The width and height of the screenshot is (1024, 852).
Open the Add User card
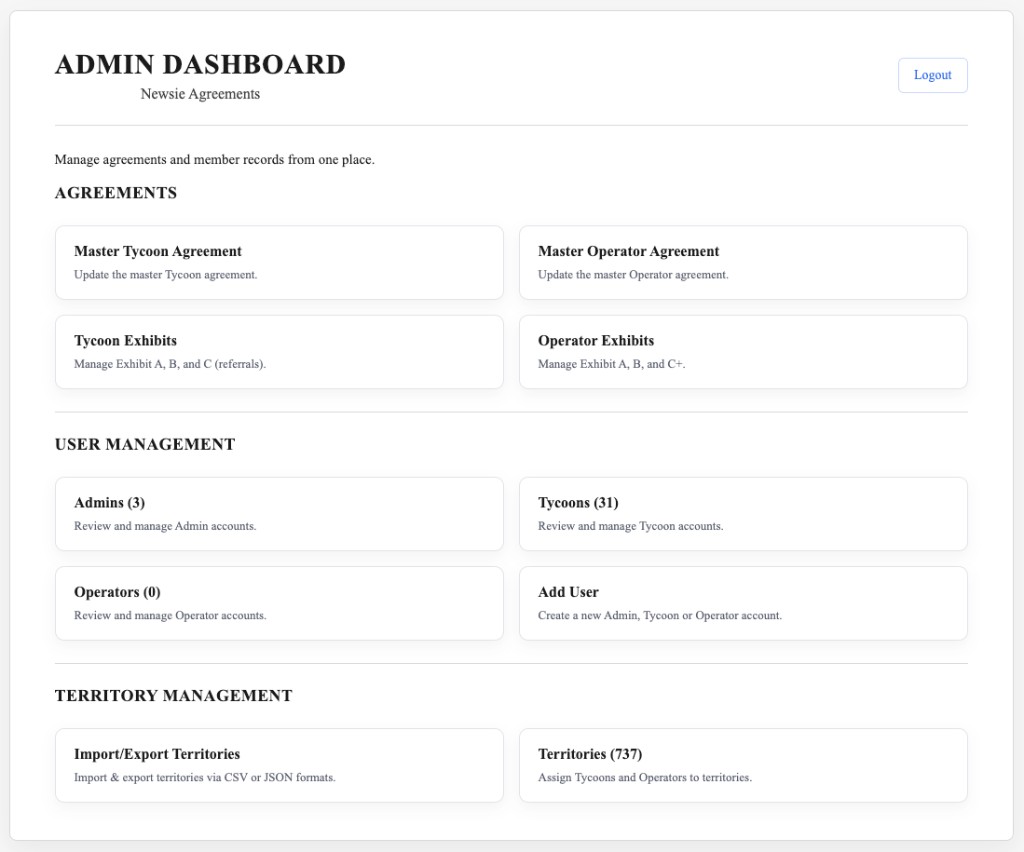[x=743, y=603]
